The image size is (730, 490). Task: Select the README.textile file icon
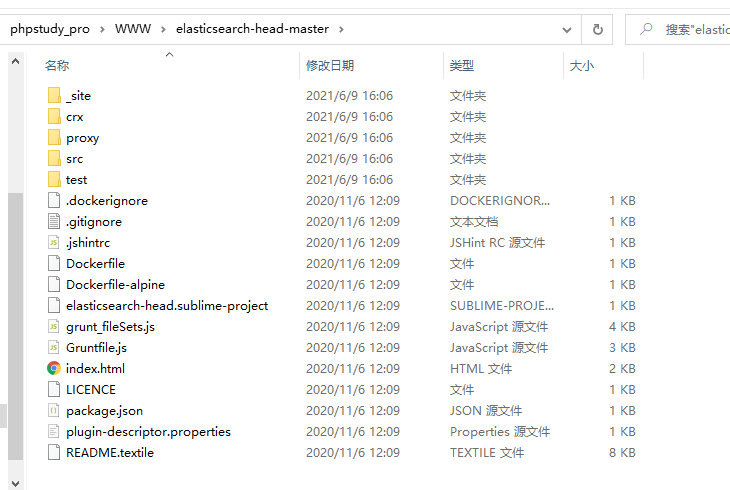pyautogui.click(x=54, y=452)
